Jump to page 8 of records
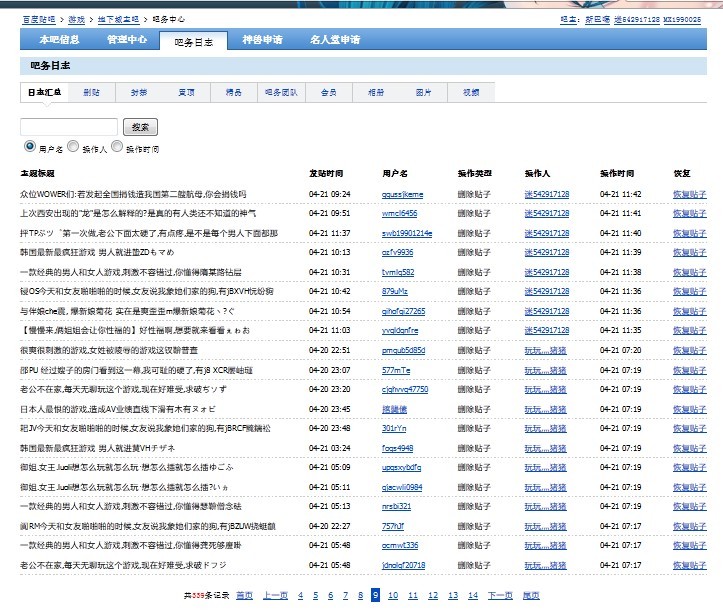The image size is (723, 611). click(x=361, y=595)
